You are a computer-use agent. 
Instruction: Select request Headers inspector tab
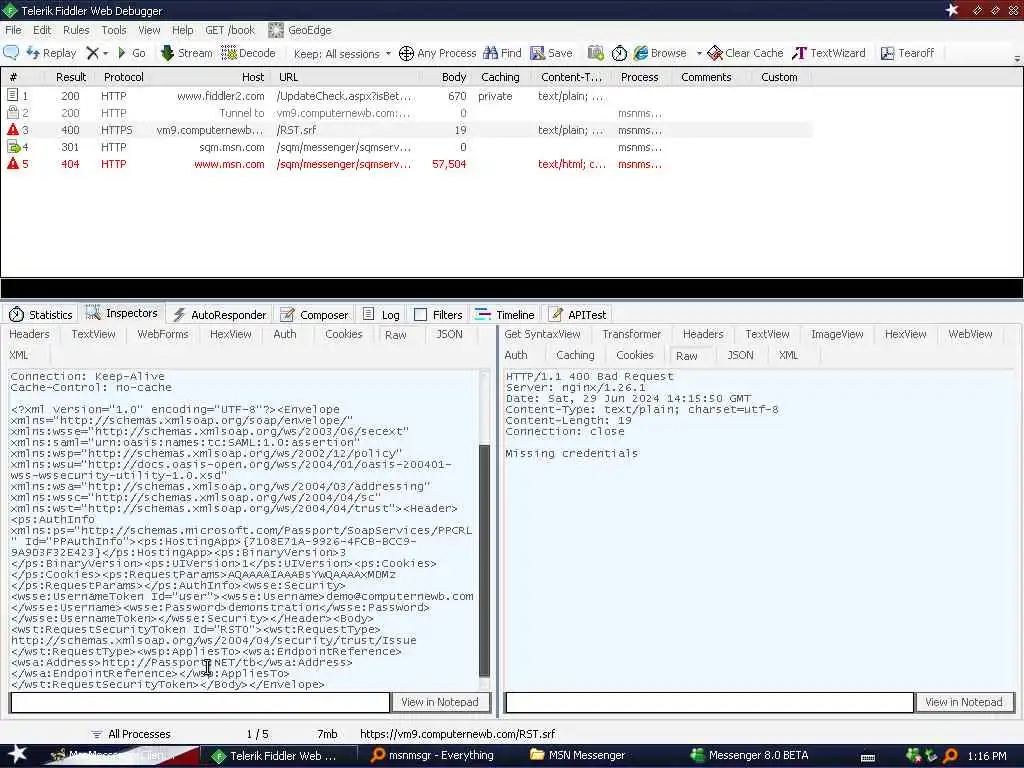point(29,334)
